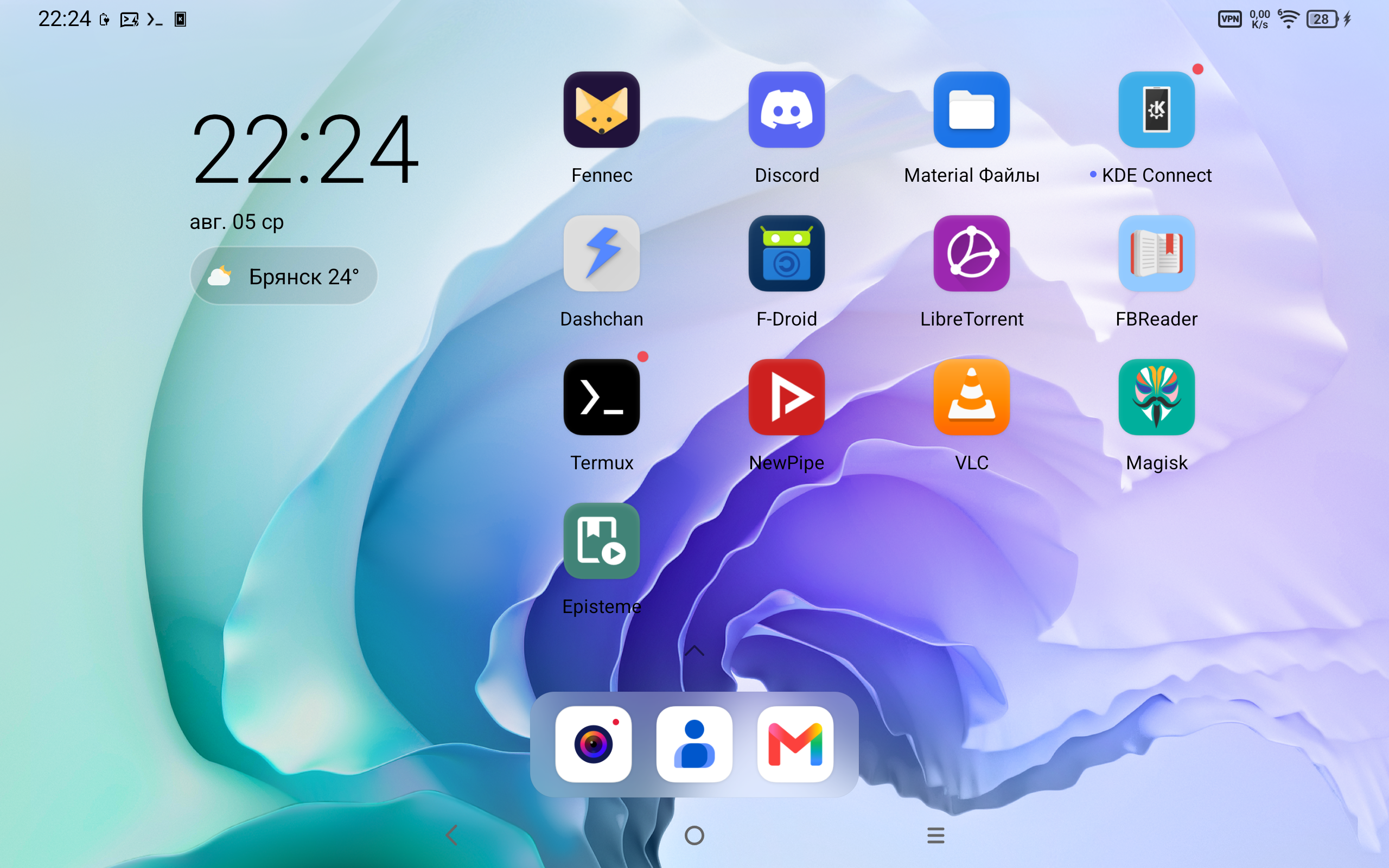Screen dimensions: 1389x868
Task: Tap the KDE Connect notification icon in status bar
Action: tap(180, 20)
